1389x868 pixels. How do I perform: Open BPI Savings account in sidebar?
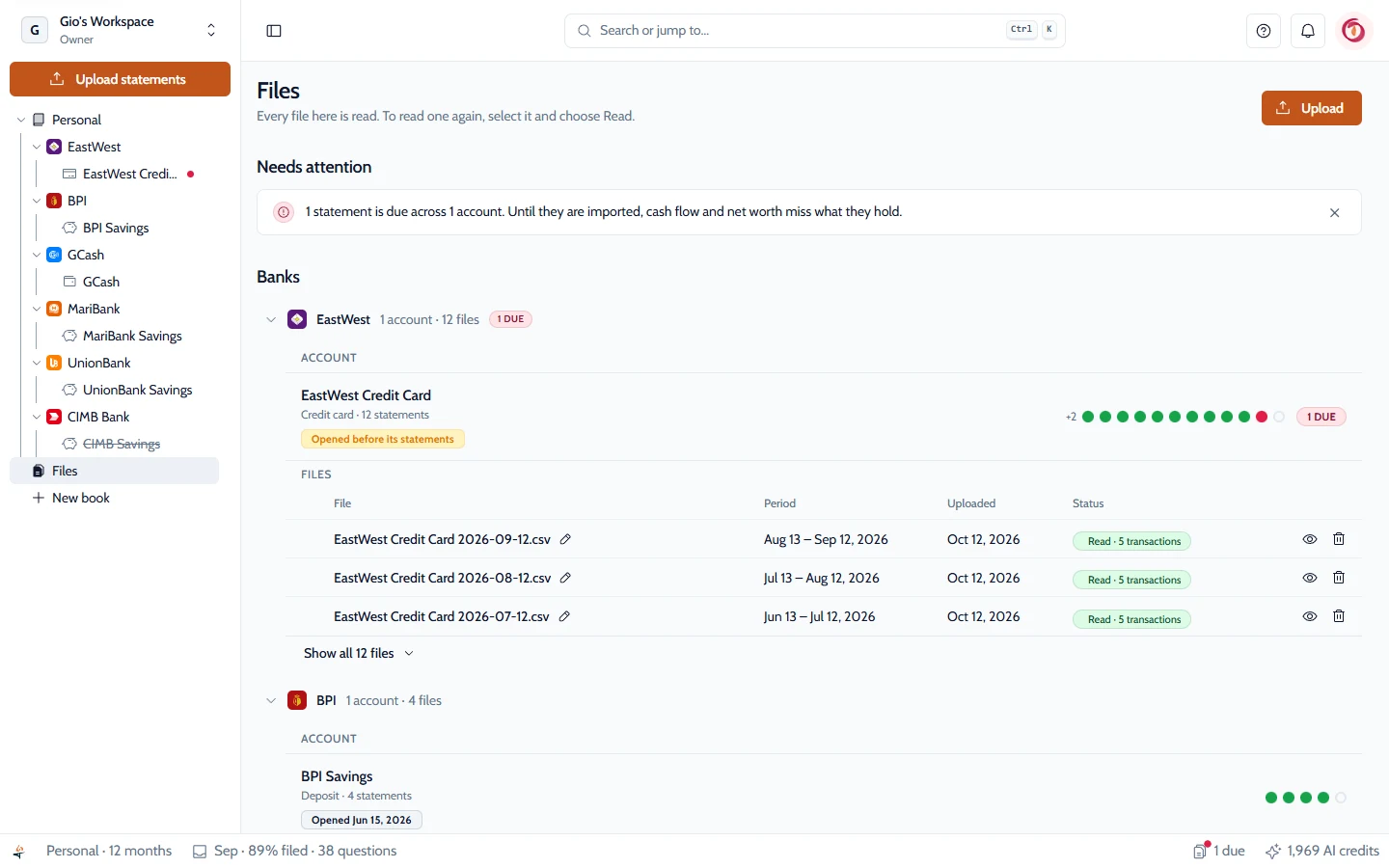(116, 228)
